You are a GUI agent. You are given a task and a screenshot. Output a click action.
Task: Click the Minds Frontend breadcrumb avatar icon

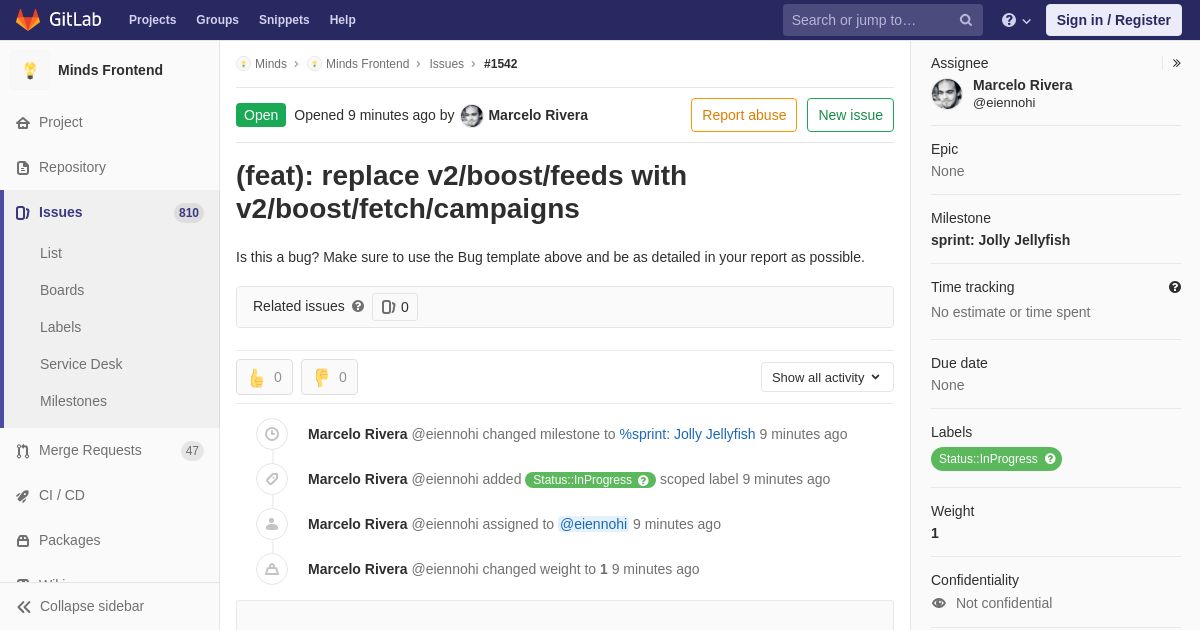[x=314, y=64]
